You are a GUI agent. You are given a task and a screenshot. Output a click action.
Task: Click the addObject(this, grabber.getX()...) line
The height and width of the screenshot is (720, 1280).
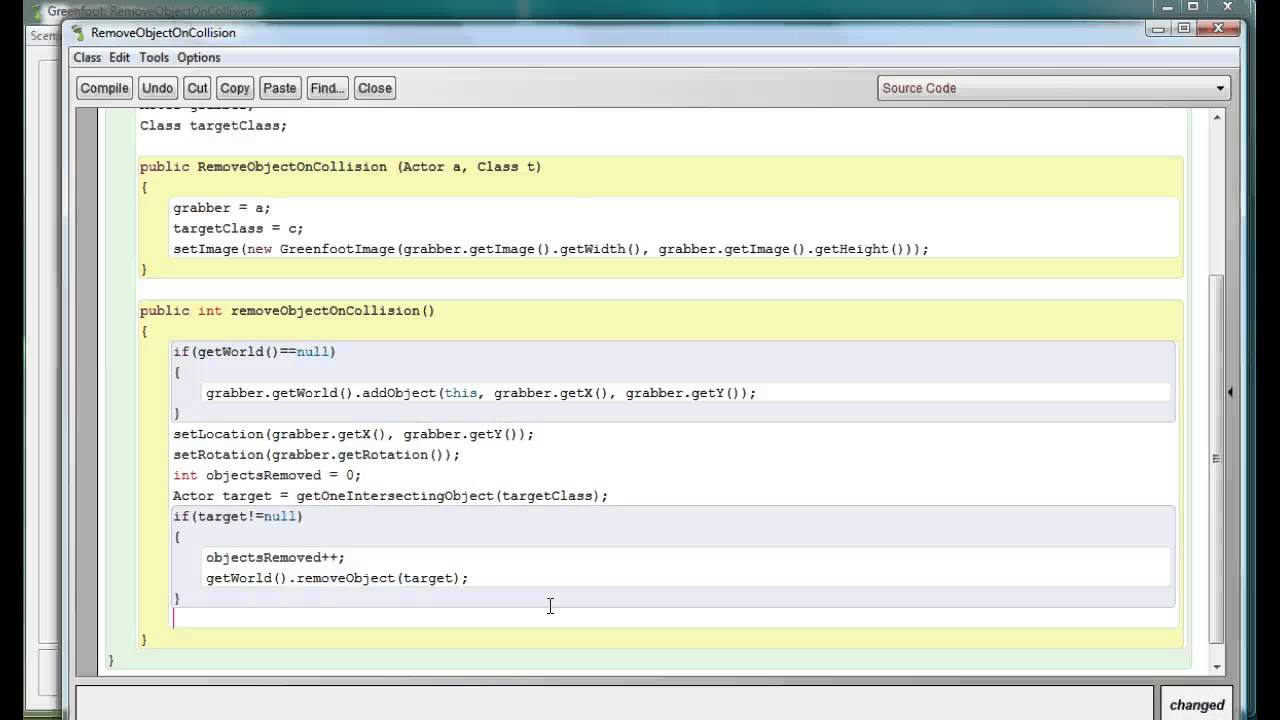[481, 393]
